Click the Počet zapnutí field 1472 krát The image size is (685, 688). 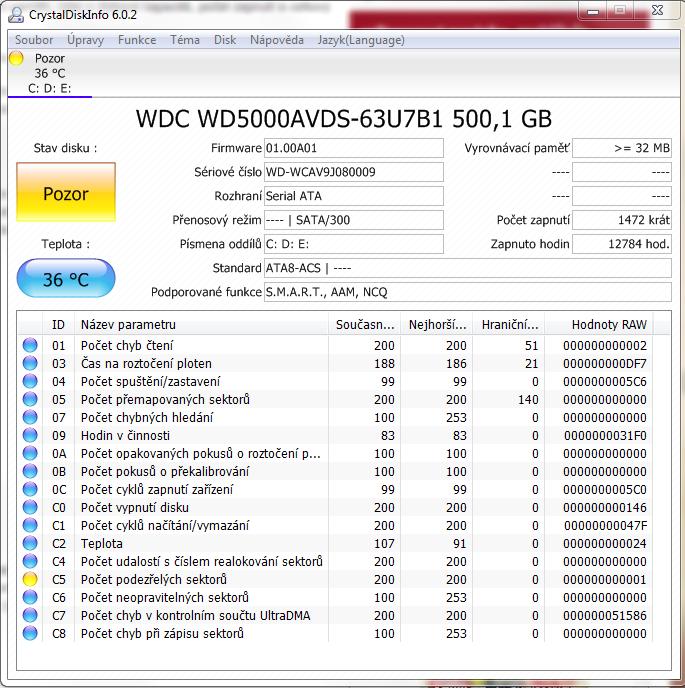(x=622, y=220)
